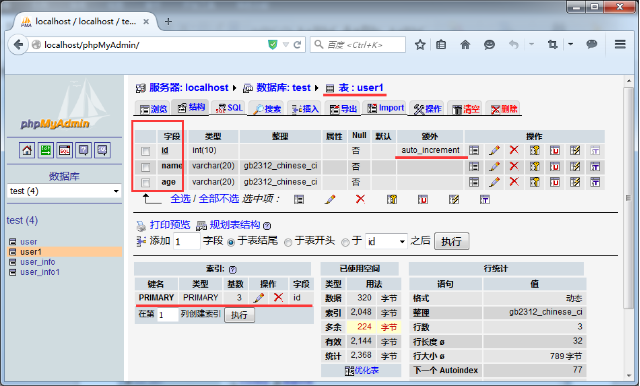Select the 于表开头 radio button

[288, 242]
